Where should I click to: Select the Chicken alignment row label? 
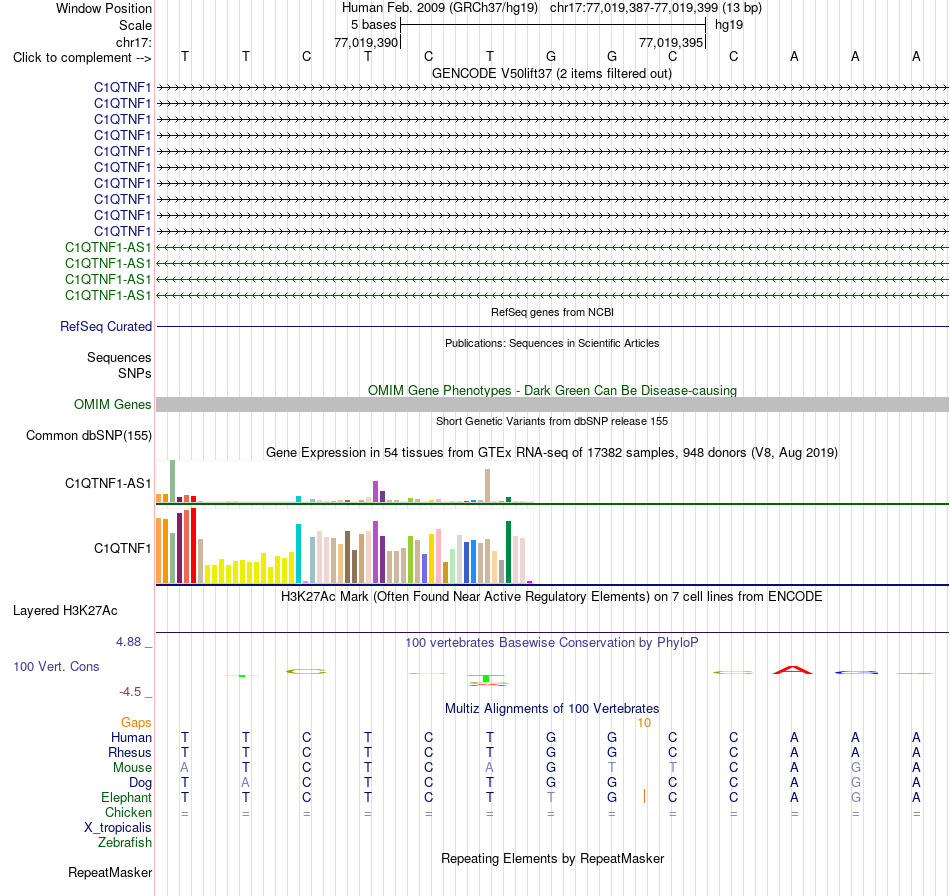(x=128, y=812)
